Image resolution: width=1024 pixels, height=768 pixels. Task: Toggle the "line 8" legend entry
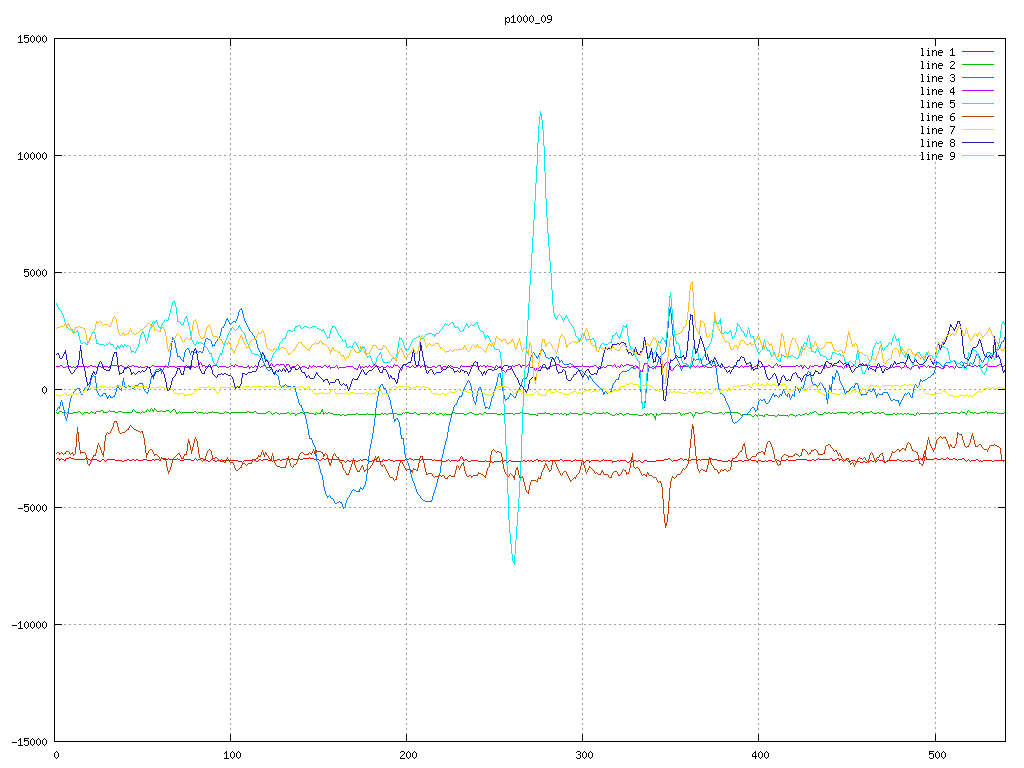(937, 143)
